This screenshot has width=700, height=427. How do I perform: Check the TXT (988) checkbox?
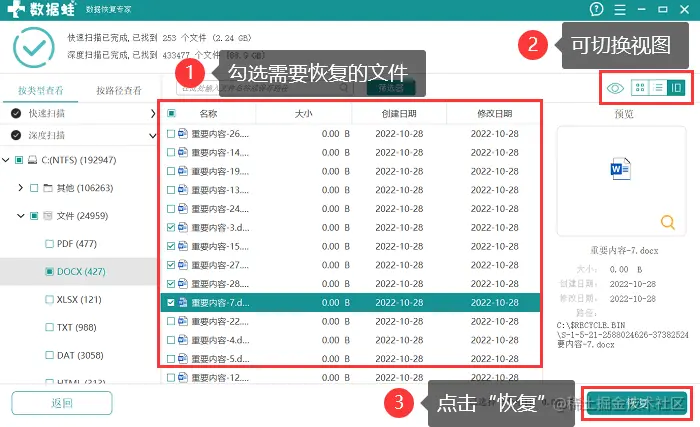point(49,327)
